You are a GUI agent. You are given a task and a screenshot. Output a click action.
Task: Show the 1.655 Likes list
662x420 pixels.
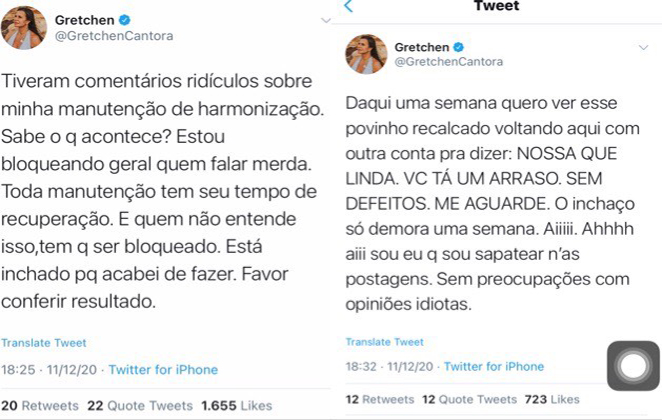point(236,404)
